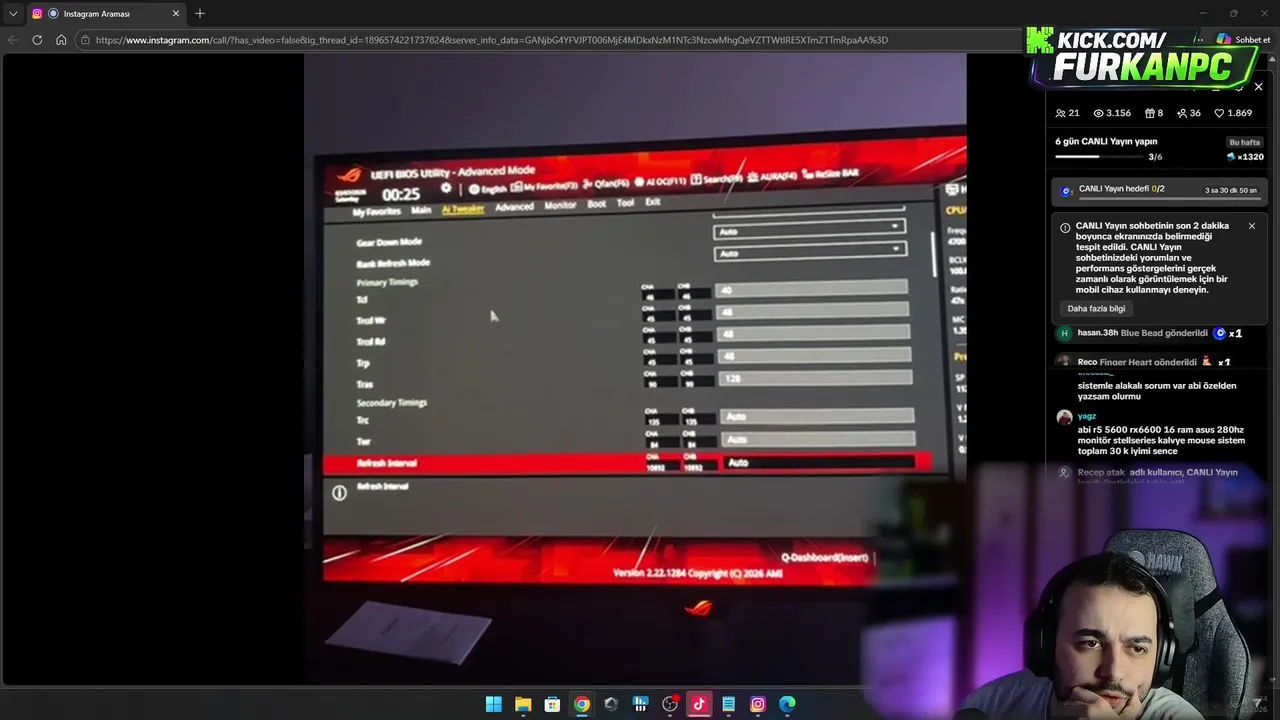Open the BIOS Tool tab
This screenshot has height=720, width=1280.
625,203
